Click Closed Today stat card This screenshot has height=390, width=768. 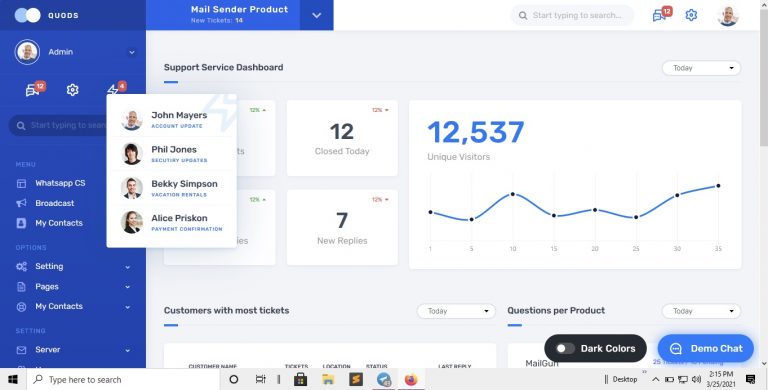[x=342, y=138]
